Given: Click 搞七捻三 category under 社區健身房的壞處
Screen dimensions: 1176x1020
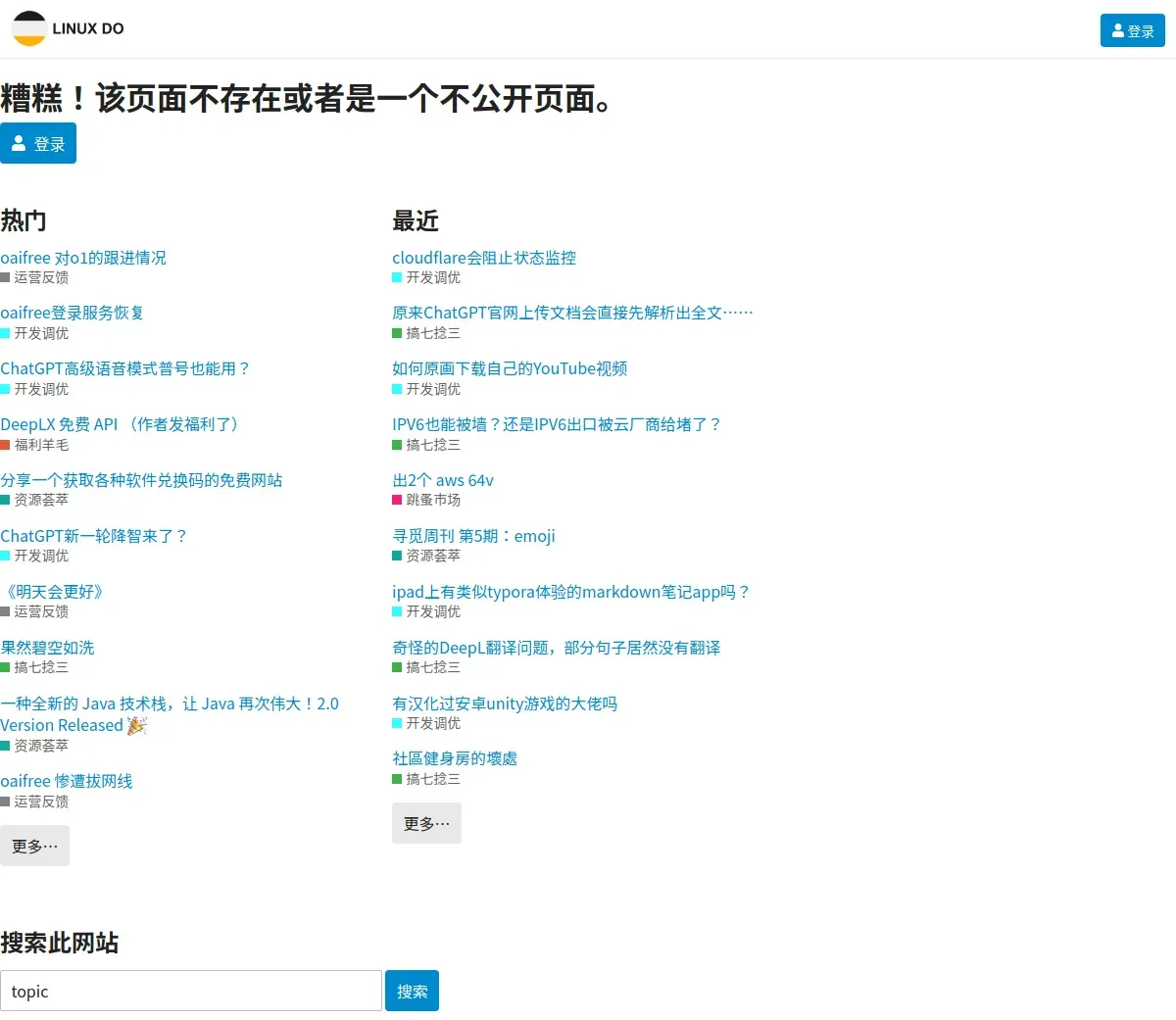Looking at the screenshot, I should tap(426, 779).
